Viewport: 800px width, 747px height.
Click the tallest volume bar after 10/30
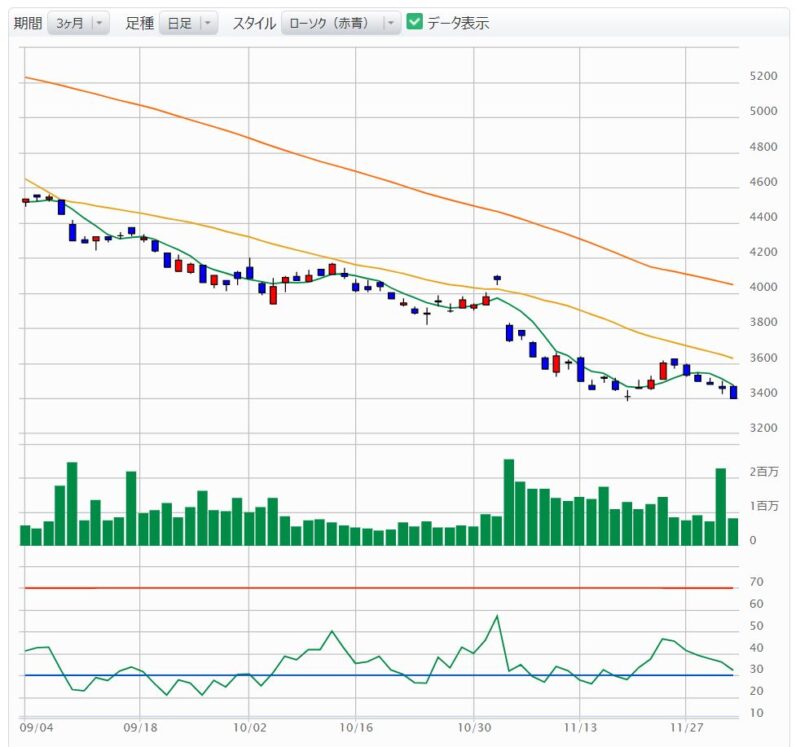click(509, 502)
